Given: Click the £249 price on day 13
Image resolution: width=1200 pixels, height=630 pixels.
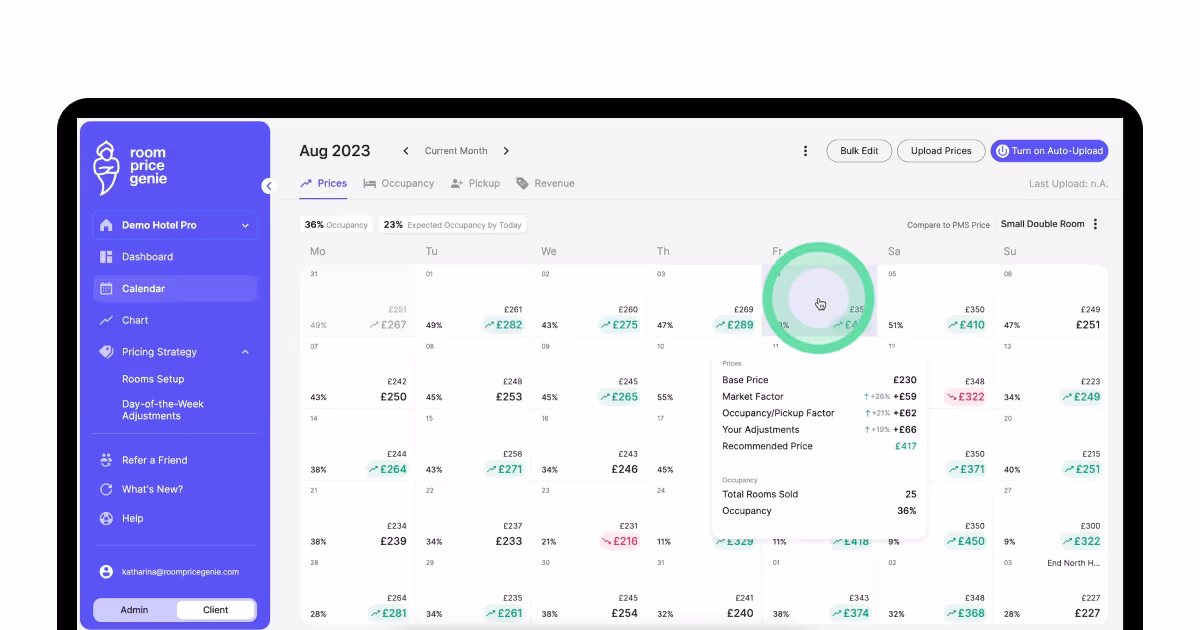Looking at the screenshot, I should (1081, 397).
